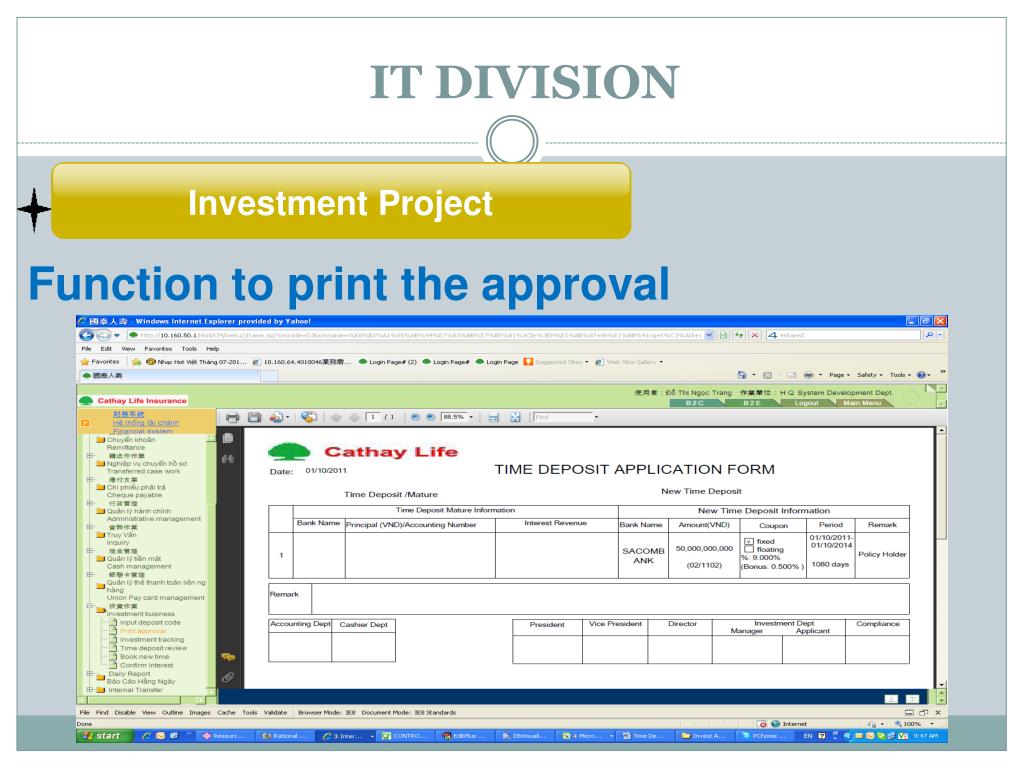1024x768 pixels.
Task: Open the PDF Find box dropdown arrow
Action: pos(596,417)
